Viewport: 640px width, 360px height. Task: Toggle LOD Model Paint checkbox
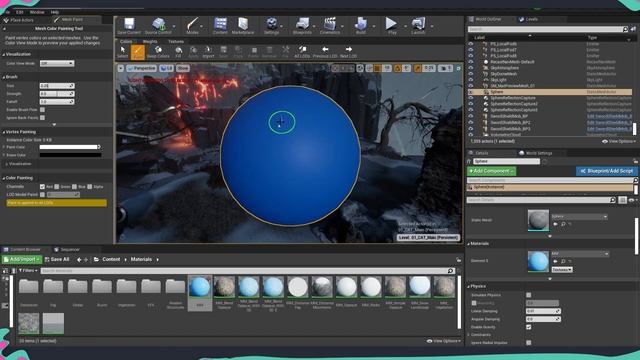[42, 195]
